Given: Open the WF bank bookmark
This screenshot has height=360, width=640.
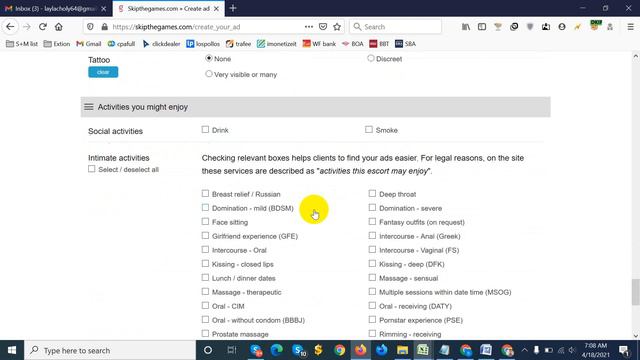Looking at the screenshot, I should pyautogui.click(x=319, y=44).
